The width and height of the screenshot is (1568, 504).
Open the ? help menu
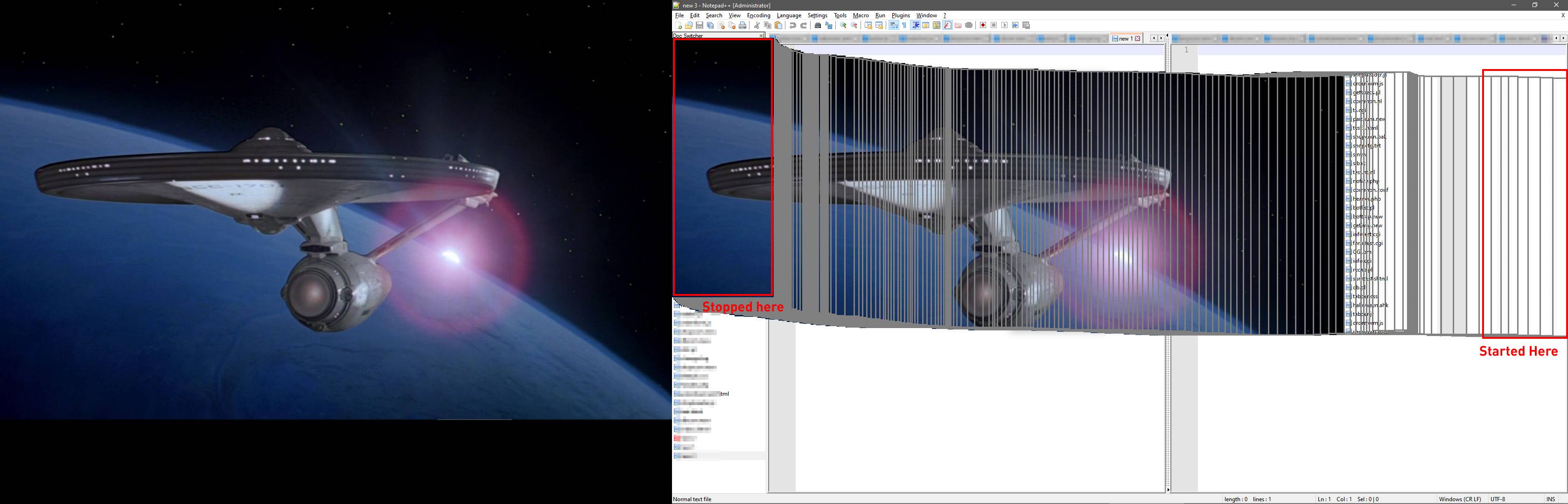[x=945, y=15]
